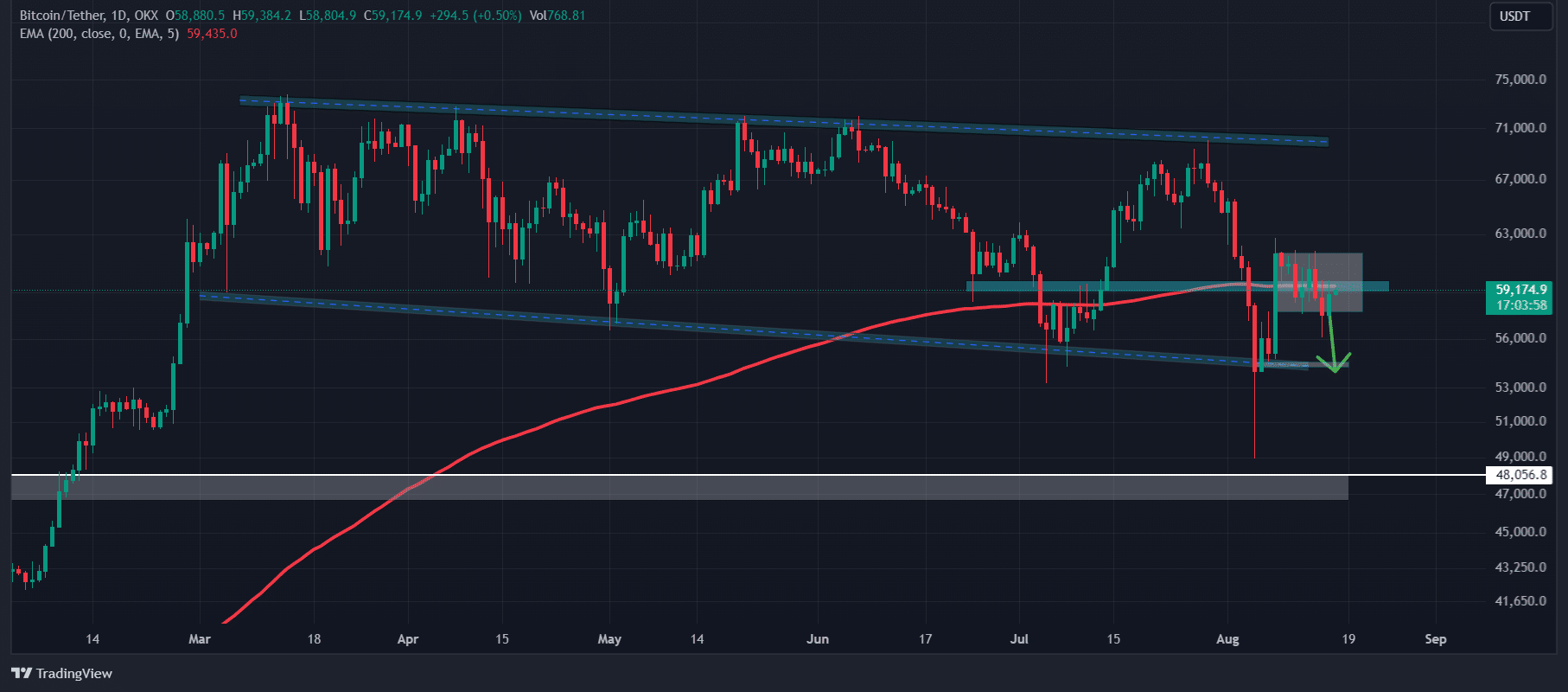Click the 49,000.0 price axis label

pos(1520,457)
